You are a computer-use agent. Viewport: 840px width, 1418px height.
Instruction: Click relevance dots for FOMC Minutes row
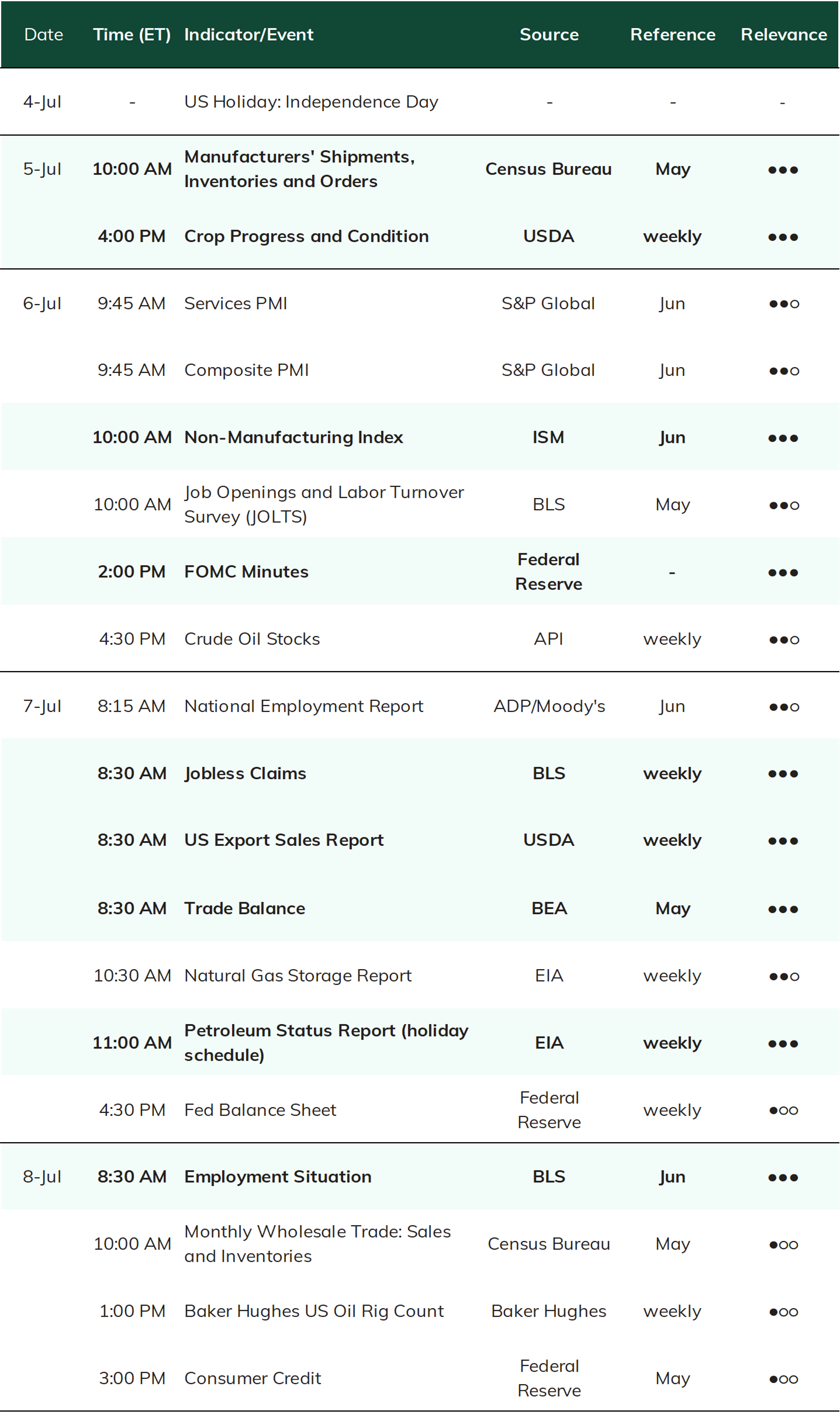click(783, 572)
